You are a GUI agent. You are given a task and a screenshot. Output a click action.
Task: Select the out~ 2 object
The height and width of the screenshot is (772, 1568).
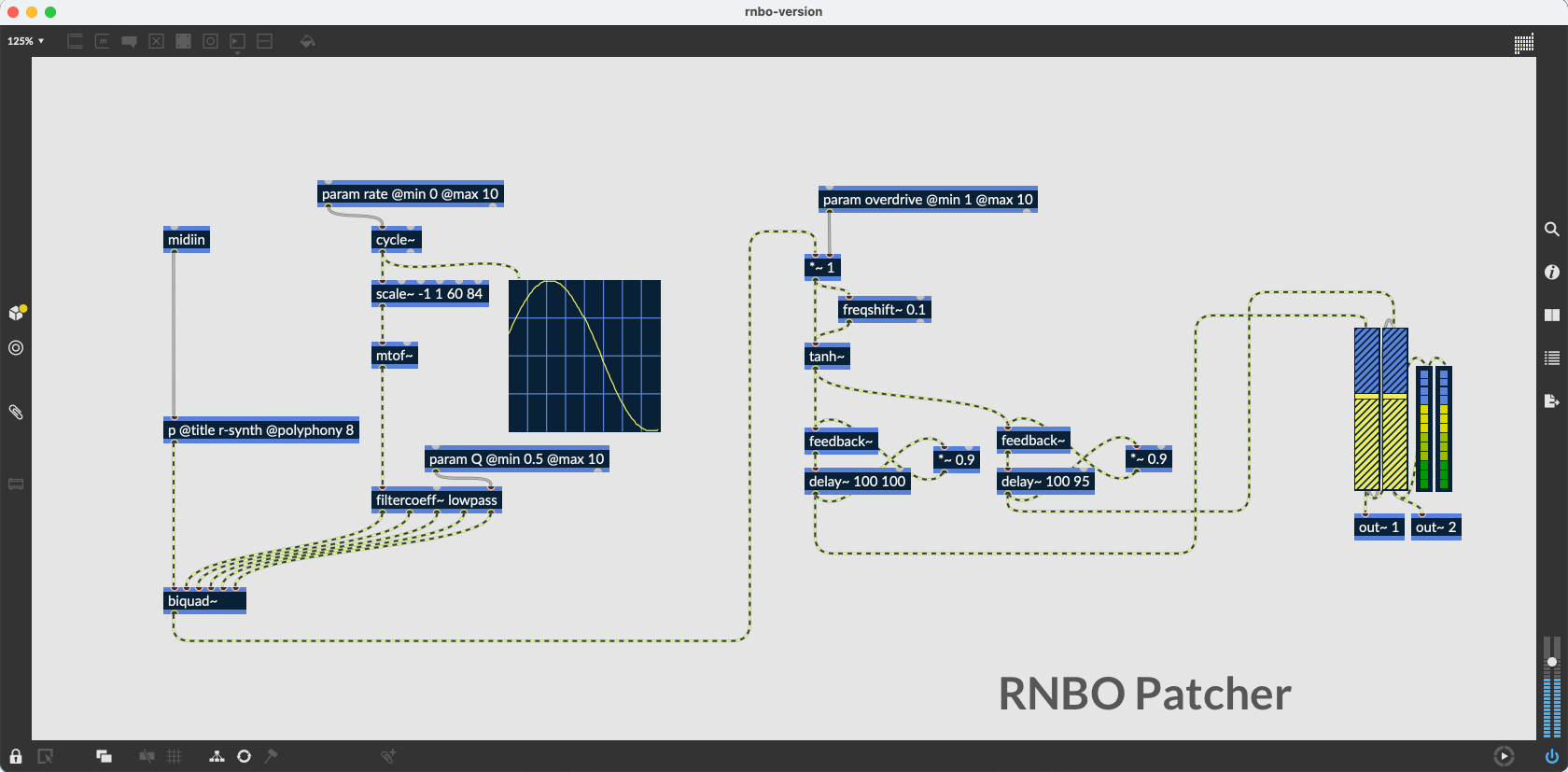coord(1436,527)
